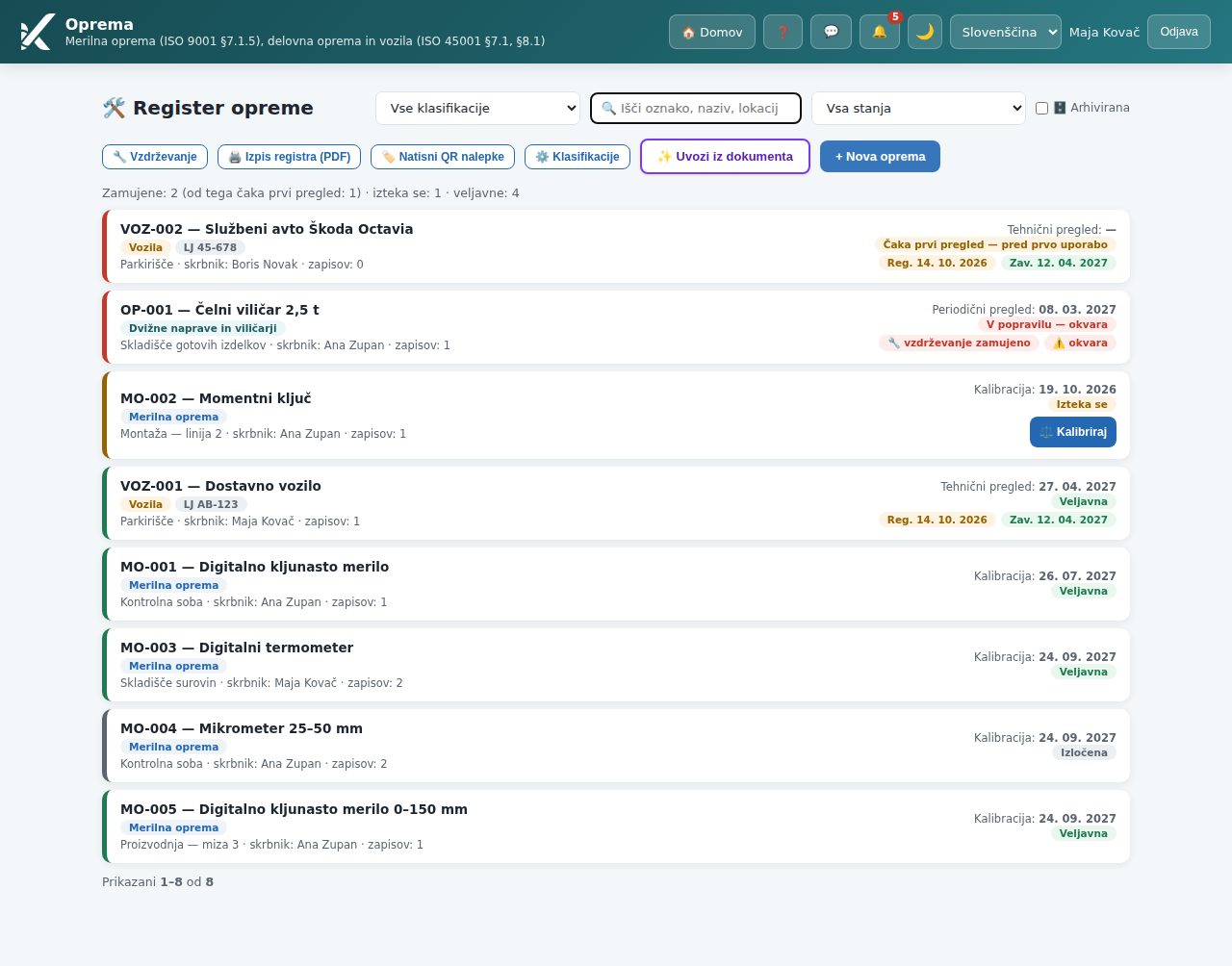Expand the Vsa stanja status filter
Screen dimensions: 1232x966
tap(919, 108)
